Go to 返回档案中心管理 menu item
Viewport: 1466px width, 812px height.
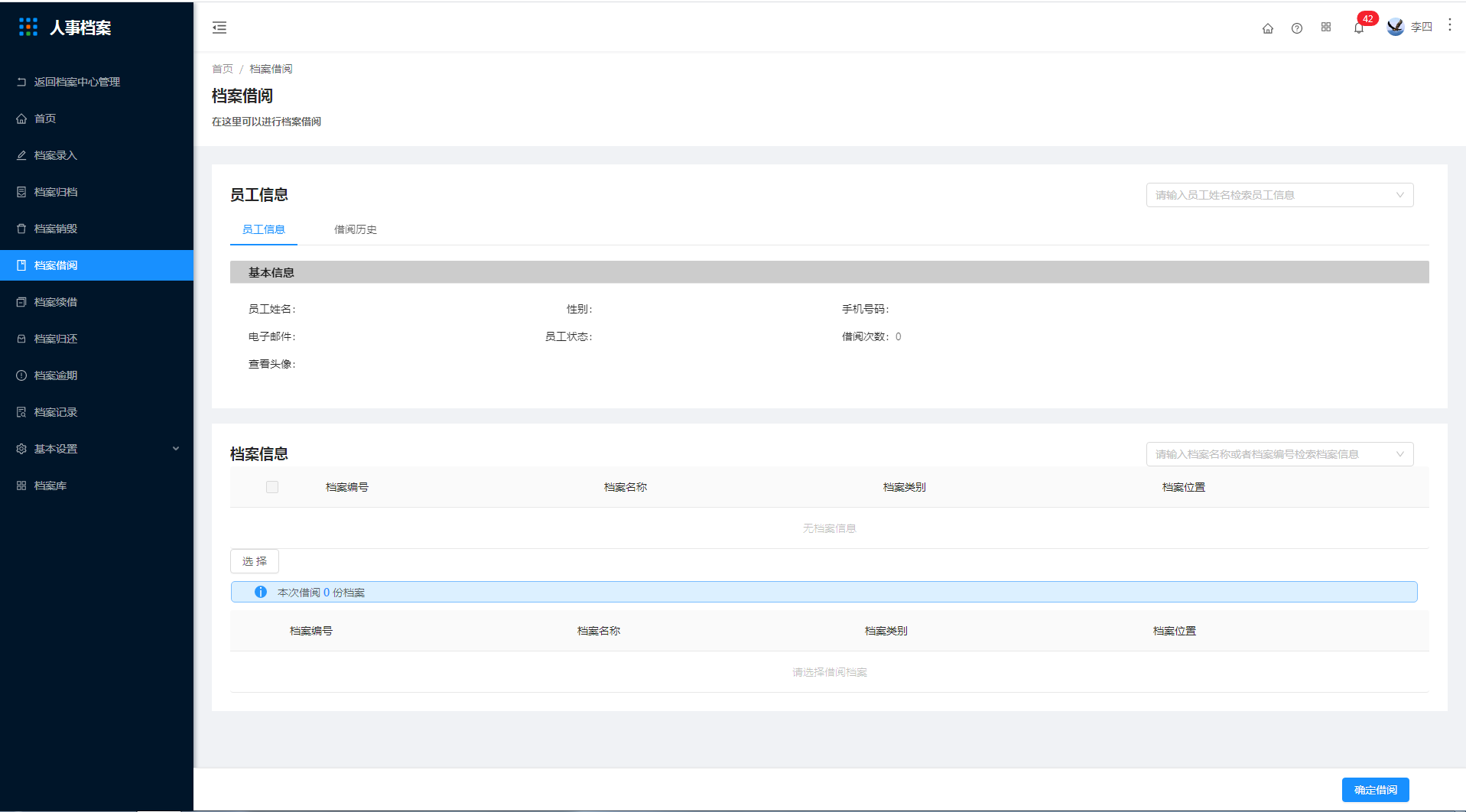tap(96, 82)
